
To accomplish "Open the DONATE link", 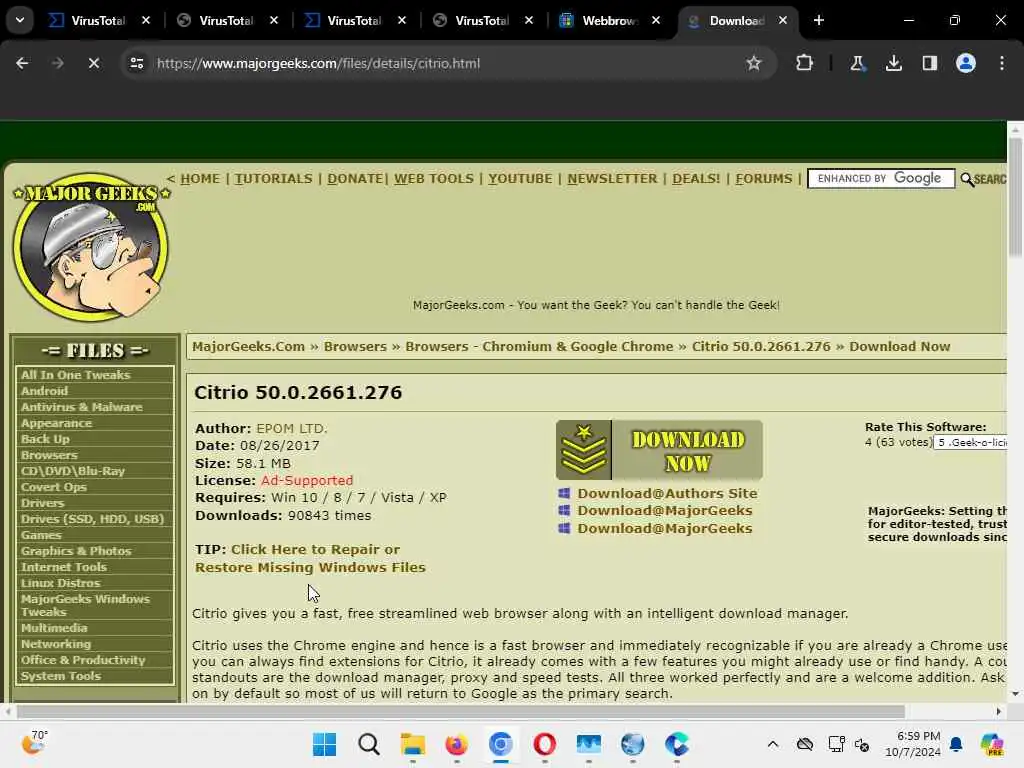I will coord(355,178).
